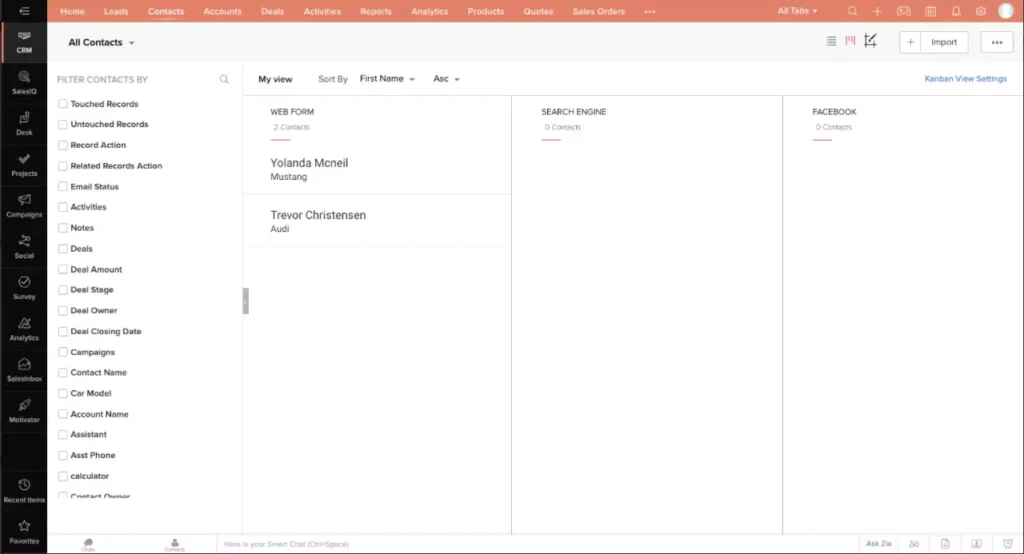Click the create contact plus button

click(x=910, y=42)
